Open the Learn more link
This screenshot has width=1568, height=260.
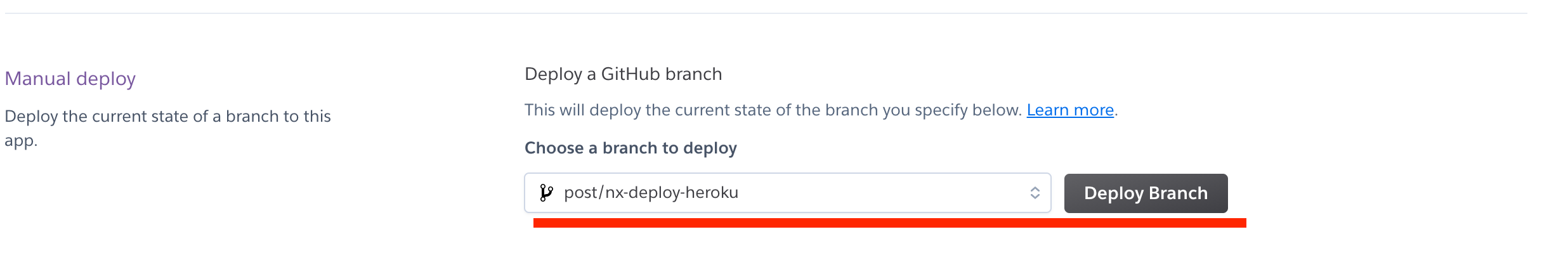[1070, 110]
